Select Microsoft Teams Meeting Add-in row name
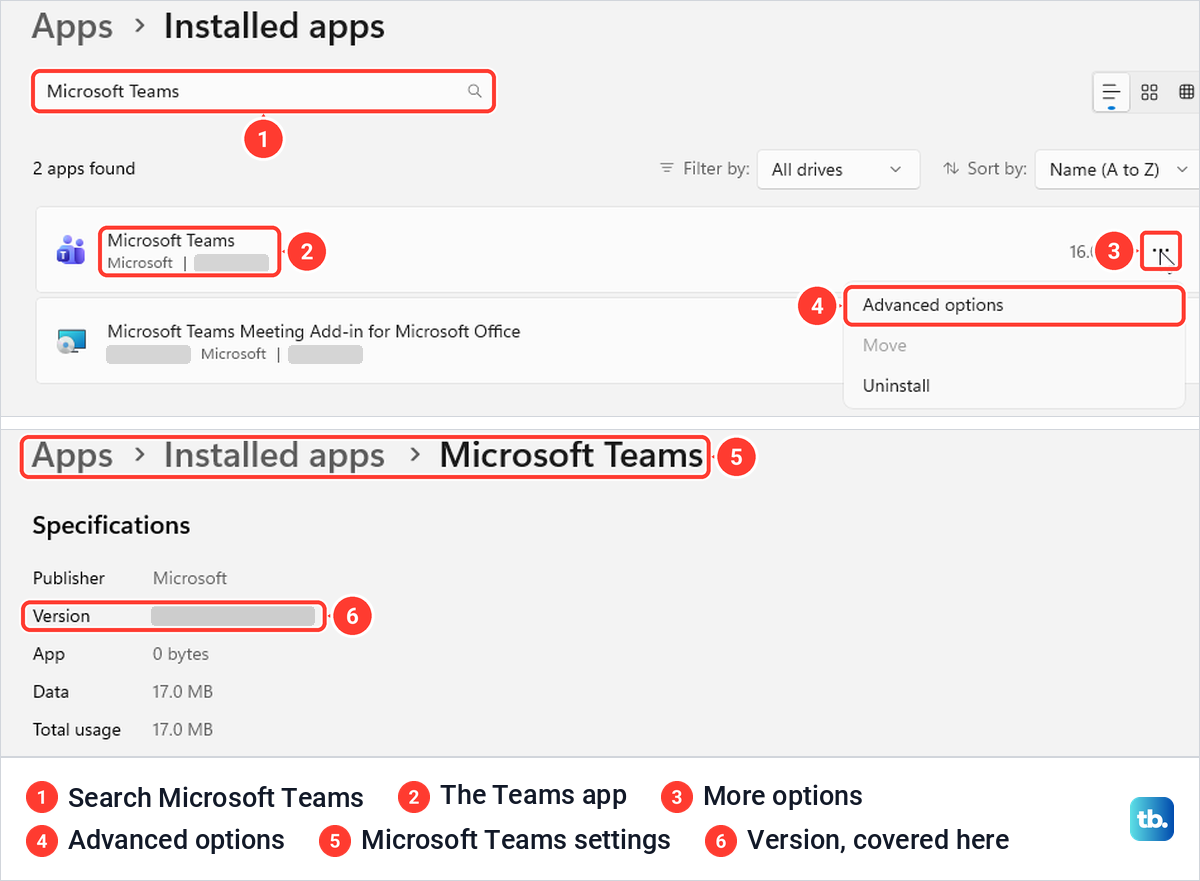This screenshot has height=881, width=1200. tap(314, 331)
